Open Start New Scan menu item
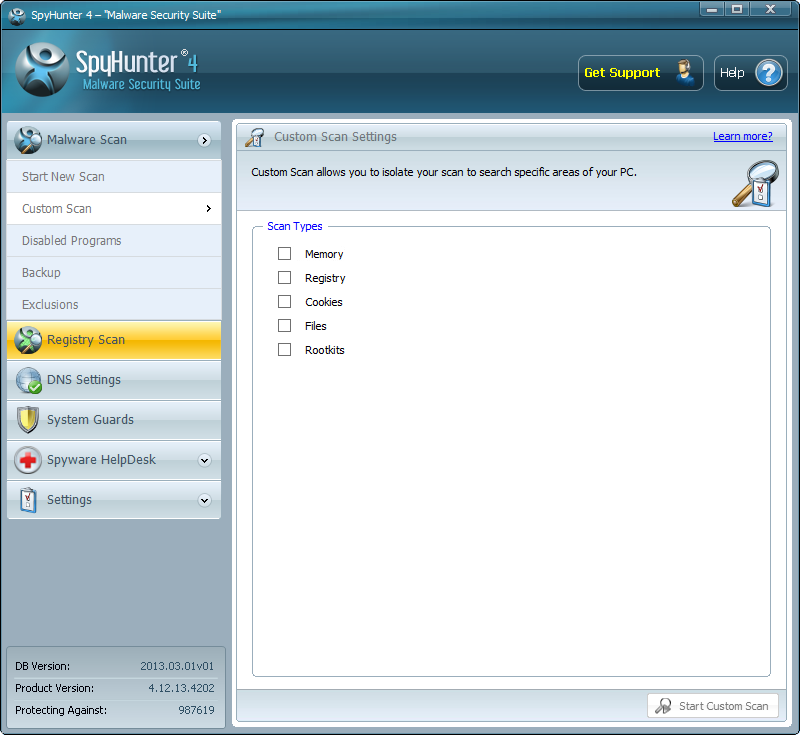Image resolution: width=800 pixels, height=735 pixels. tap(63, 177)
